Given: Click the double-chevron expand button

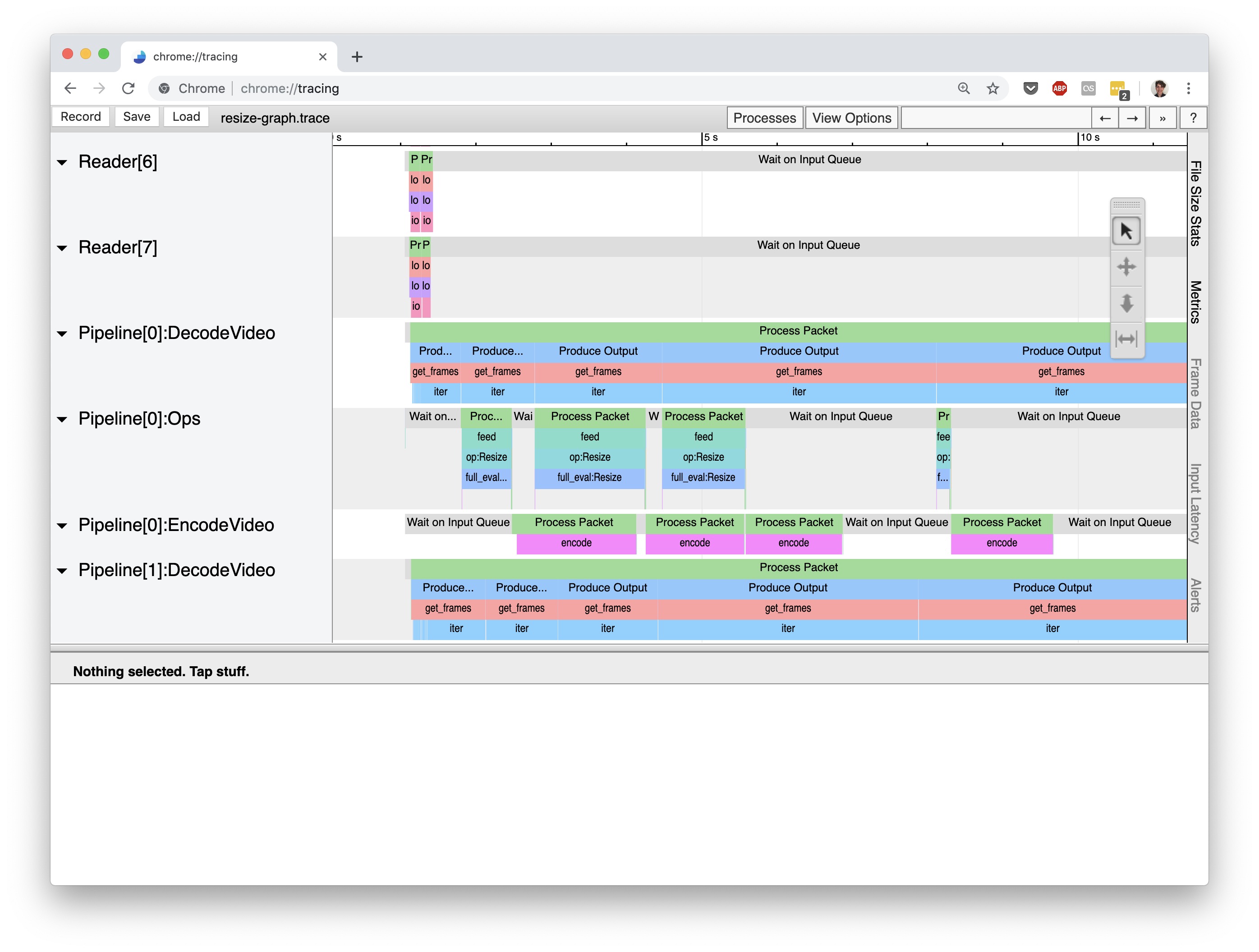Looking at the screenshot, I should [x=1162, y=118].
